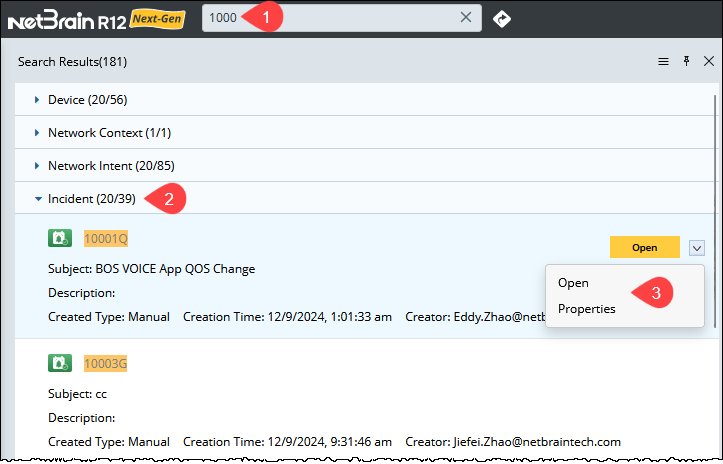Pin the Search Results panel
This screenshot has height=464, width=723.
[x=686, y=61]
